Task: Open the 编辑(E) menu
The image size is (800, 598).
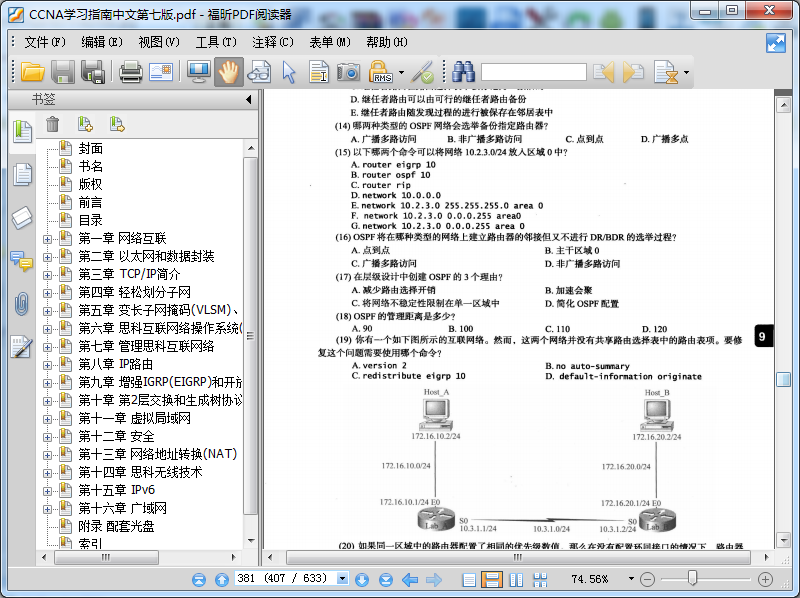Action: click(x=102, y=42)
